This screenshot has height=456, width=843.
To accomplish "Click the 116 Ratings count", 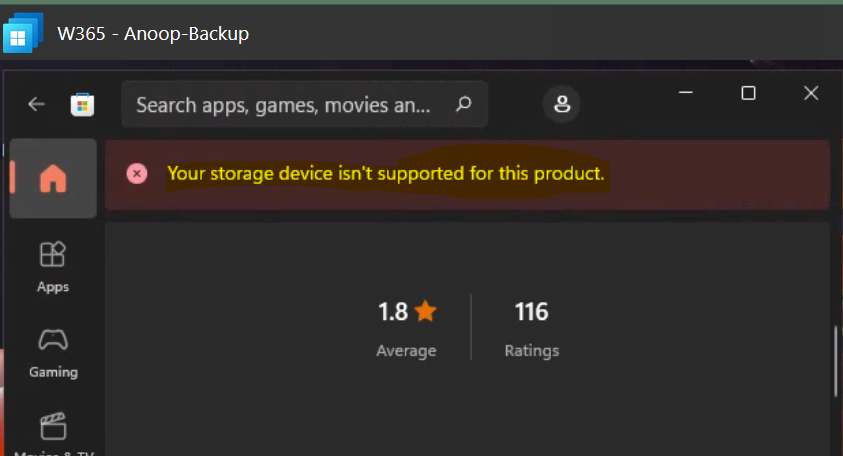I will pyautogui.click(x=531, y=312).
